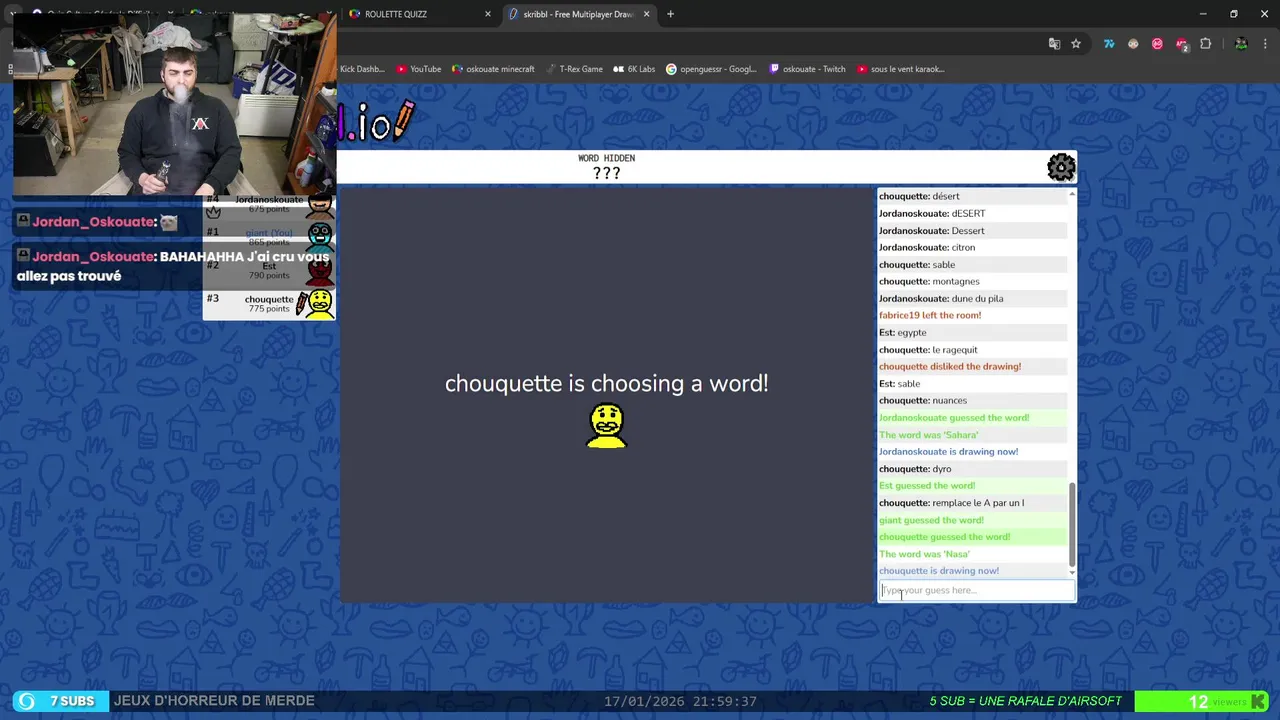The height and width of the screenshot is (720, 1280).
Task: Click 'chouquette: nuances' chat line
Action: tap(922, 401)
